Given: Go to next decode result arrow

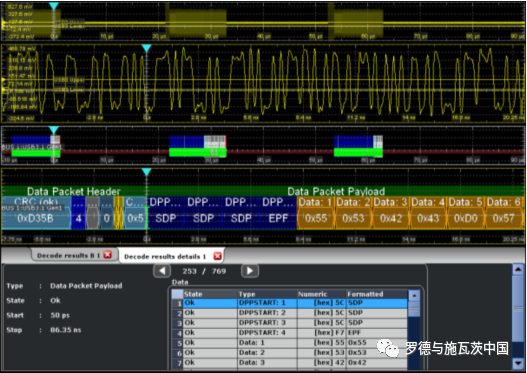Looking at the screenshot, I should click(250, 271).
